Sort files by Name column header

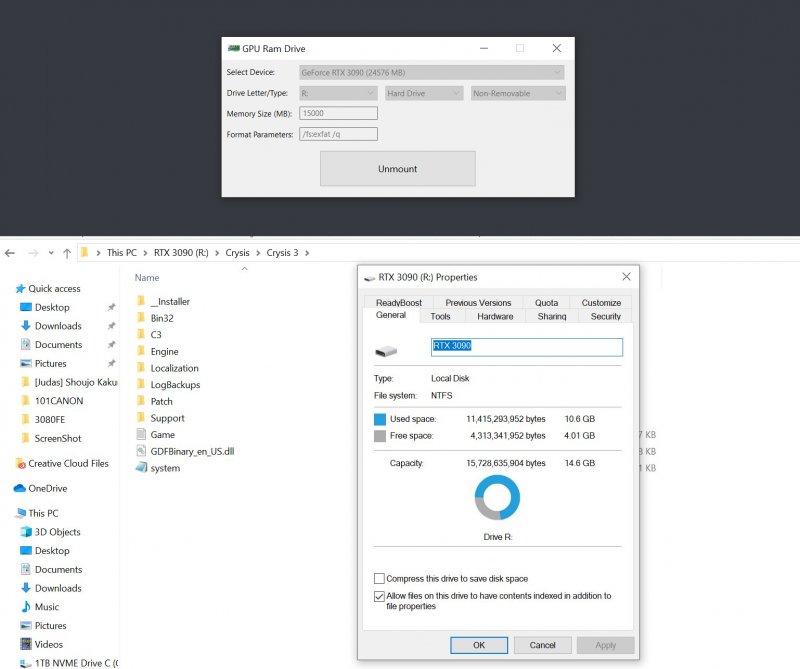147,278
